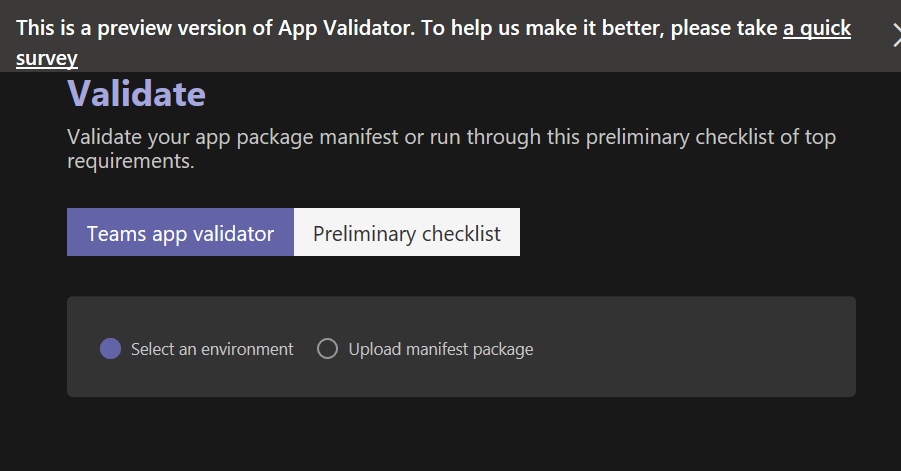
Task: Click the word survey in the banner
Action: tap(47, 58)
